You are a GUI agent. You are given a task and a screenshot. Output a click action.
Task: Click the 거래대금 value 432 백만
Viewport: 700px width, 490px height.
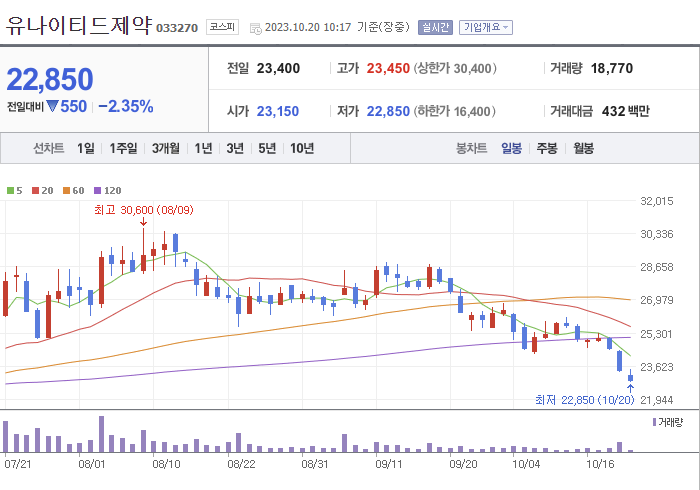[x=625, y=111]
